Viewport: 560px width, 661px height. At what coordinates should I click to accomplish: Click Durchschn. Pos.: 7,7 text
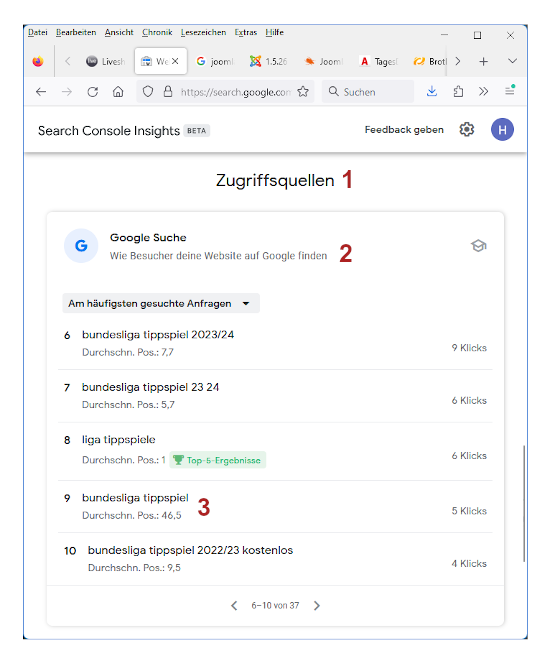coord(128,352)
